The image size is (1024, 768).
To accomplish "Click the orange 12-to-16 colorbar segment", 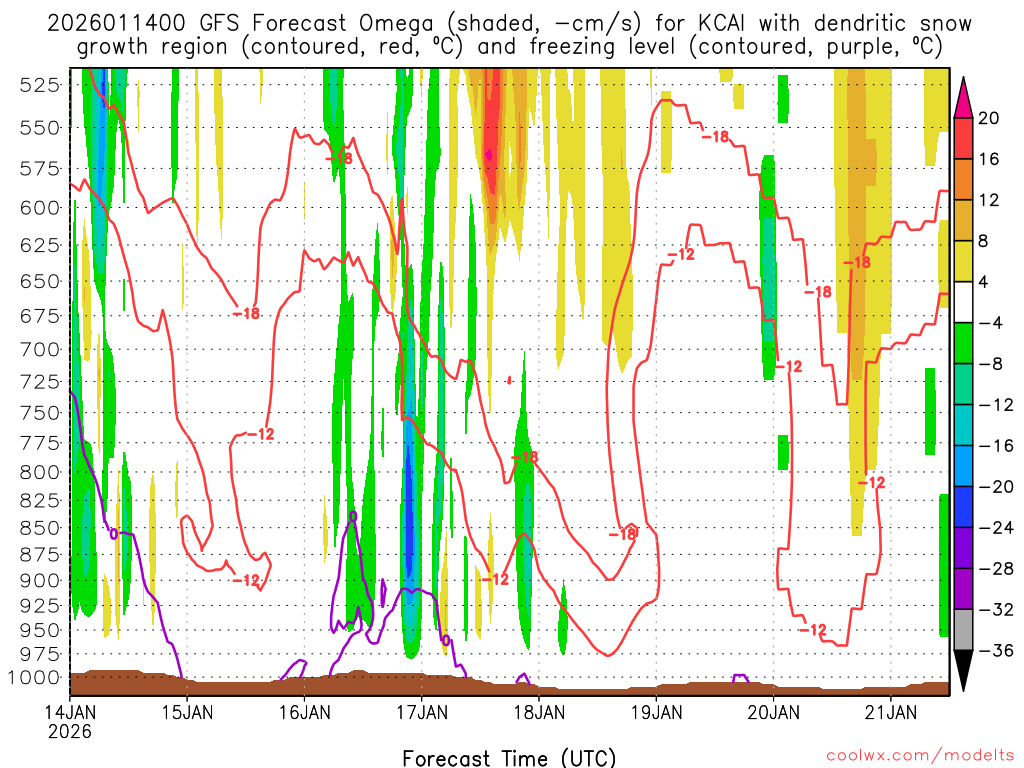I will 963,179.
